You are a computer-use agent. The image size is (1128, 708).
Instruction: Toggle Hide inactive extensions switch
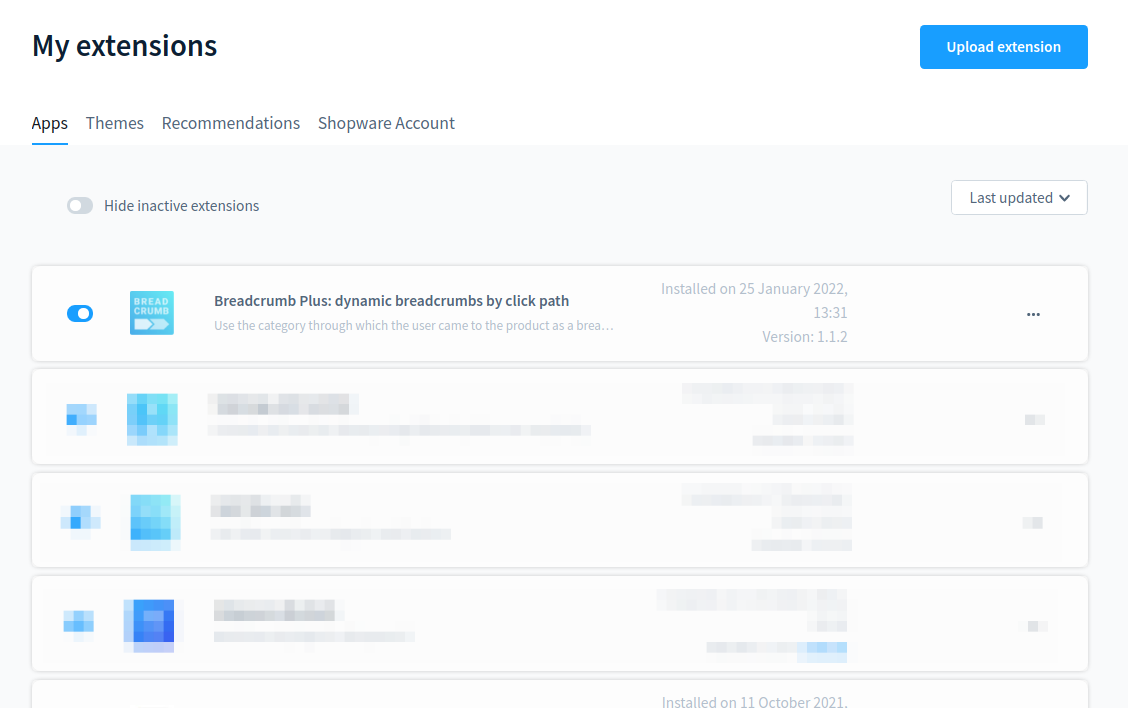click(x=80, y=206)
